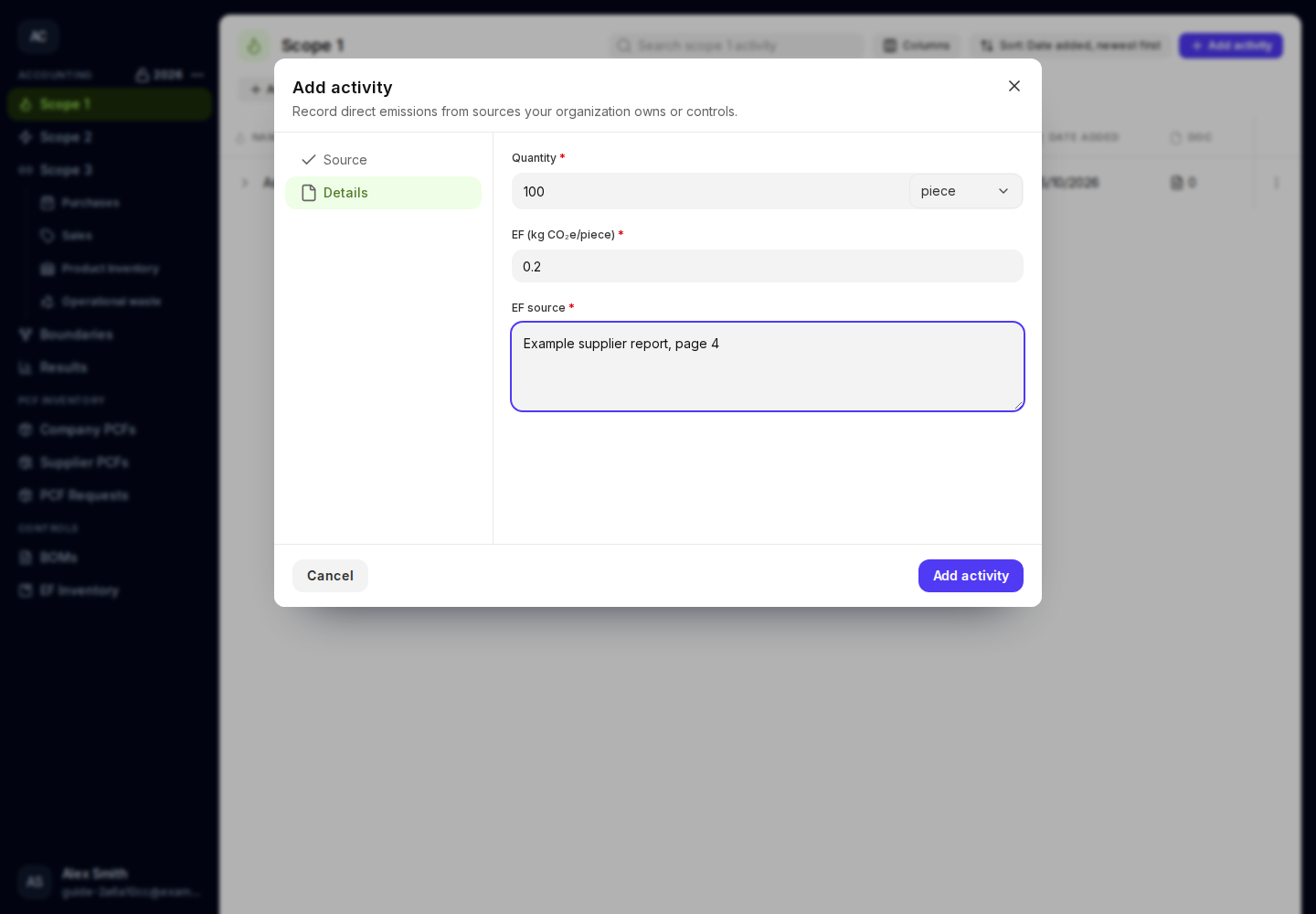The width and height of the screenshot is (1316, 914).
Task: Close the Add activity dialog
Action: pyautogui.click(x=1014, y=86)
